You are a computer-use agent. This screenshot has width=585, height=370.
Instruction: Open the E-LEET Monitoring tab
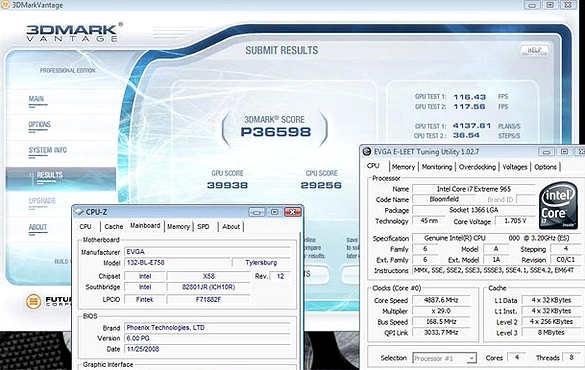pyautogui.click(x=437, y=167)
